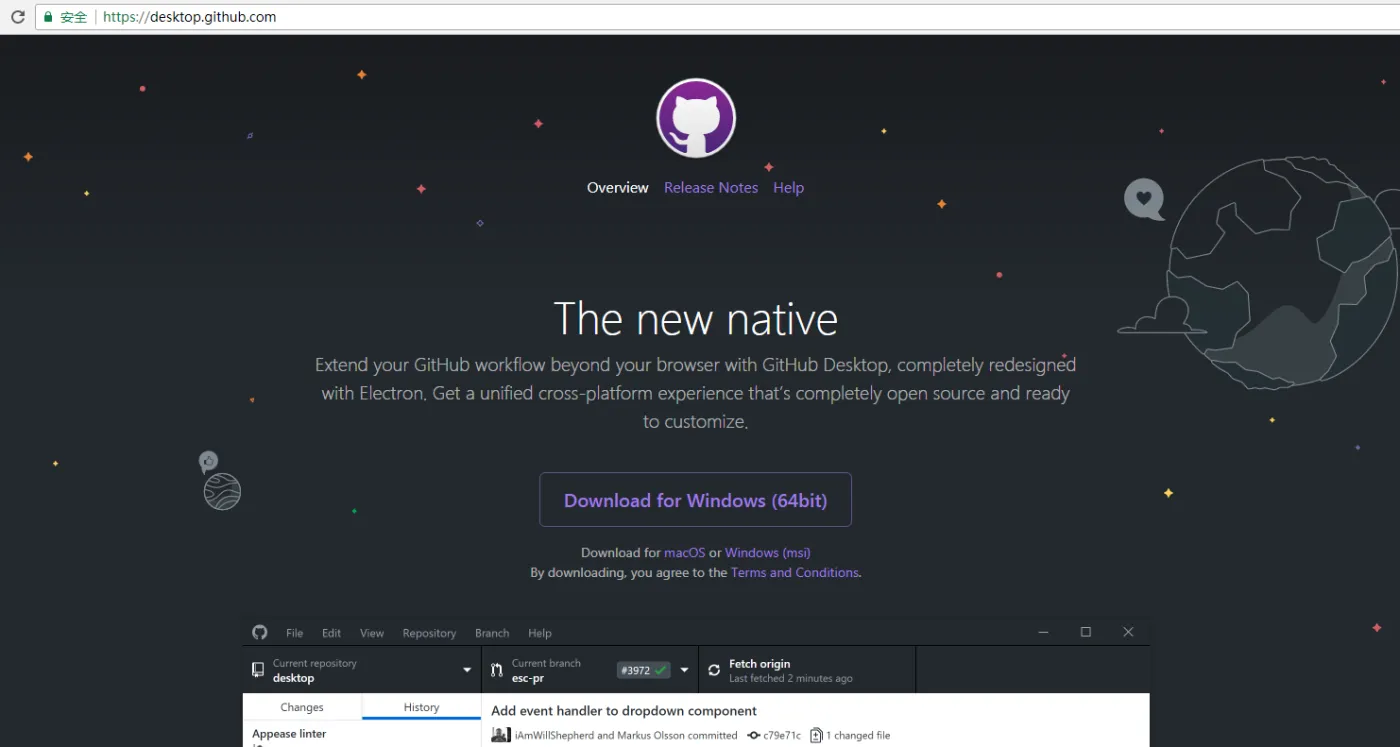Viewport: 1400px width, 747px height.
Task: Click the branch icon beside Current branch
Action: [x=497, y=670]
